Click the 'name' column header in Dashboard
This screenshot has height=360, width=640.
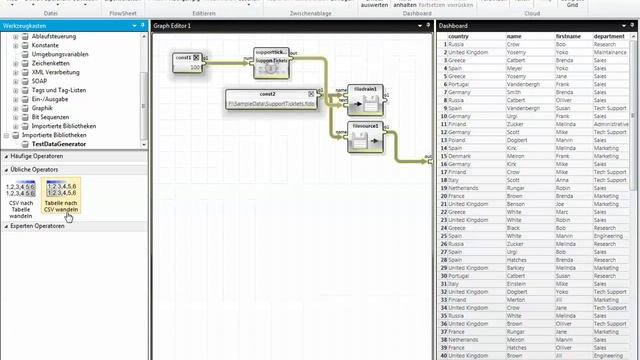coord(514,36)
